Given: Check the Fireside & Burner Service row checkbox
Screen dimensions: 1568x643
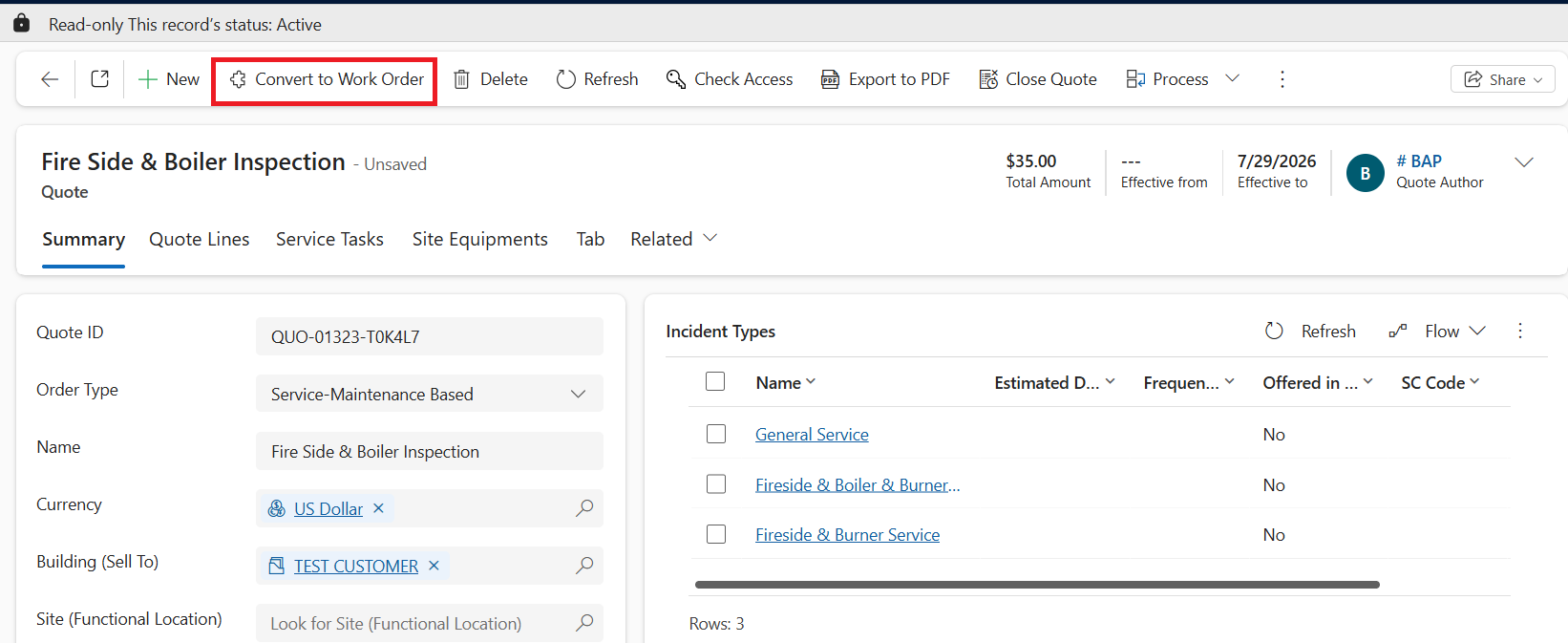Looking at the screenshot, I should [716, 534].
